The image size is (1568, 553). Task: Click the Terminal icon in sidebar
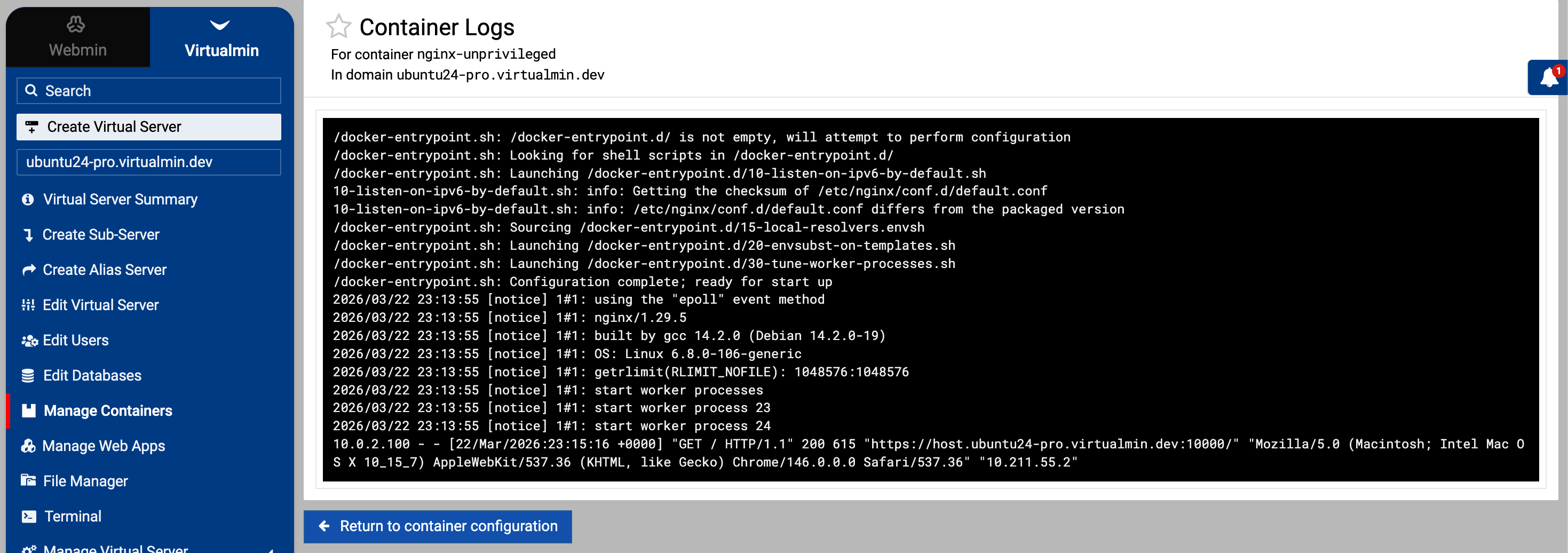29,517
